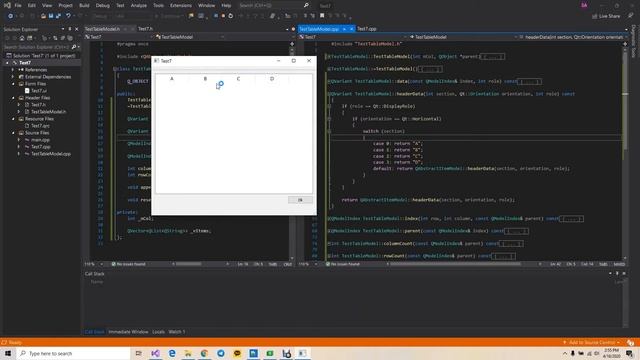This screenshot has width=640, height=360.
Task: Click Solution Explorer home icon
Action: point(22,38)
